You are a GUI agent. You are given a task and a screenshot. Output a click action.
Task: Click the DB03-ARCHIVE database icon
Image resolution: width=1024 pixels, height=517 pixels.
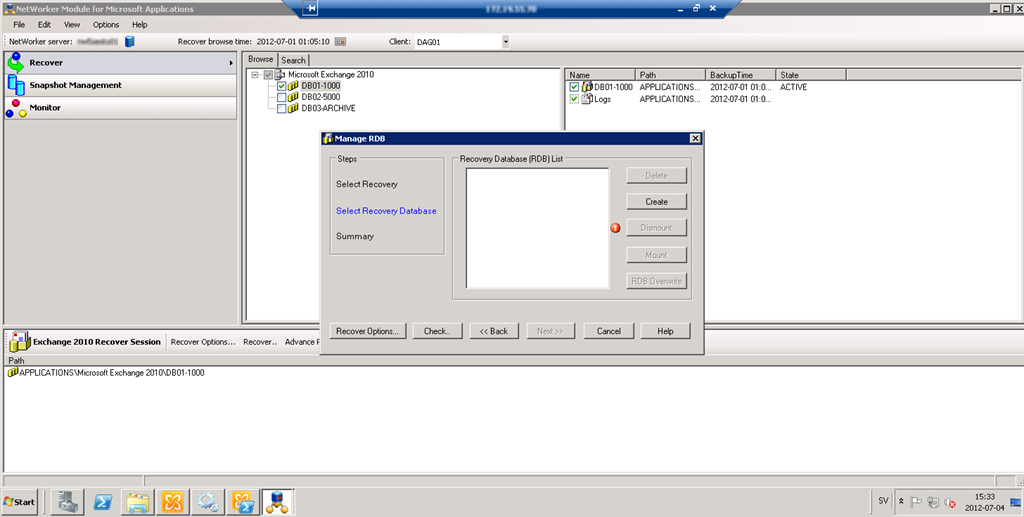pos(293,108)
